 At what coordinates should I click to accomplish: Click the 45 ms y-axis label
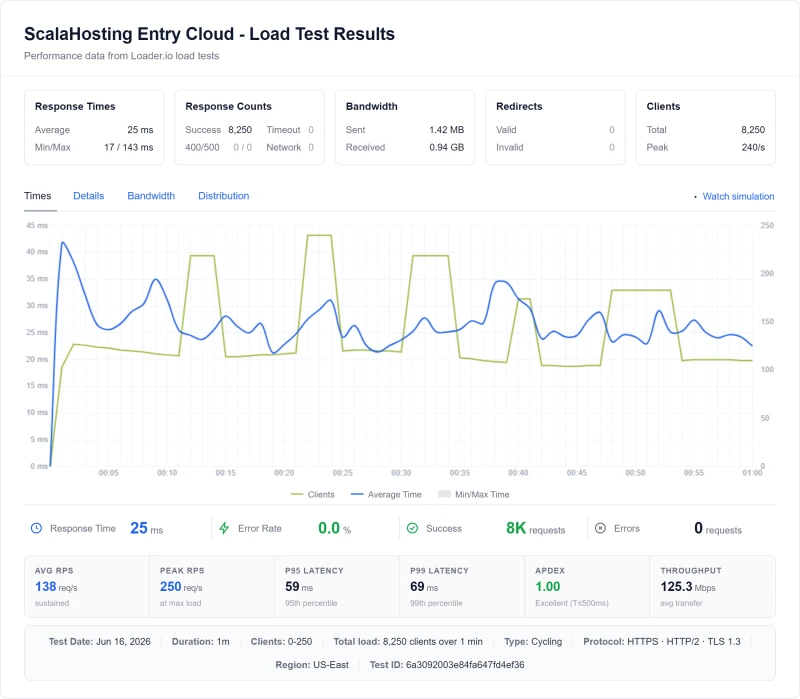(x=37, y=225)
